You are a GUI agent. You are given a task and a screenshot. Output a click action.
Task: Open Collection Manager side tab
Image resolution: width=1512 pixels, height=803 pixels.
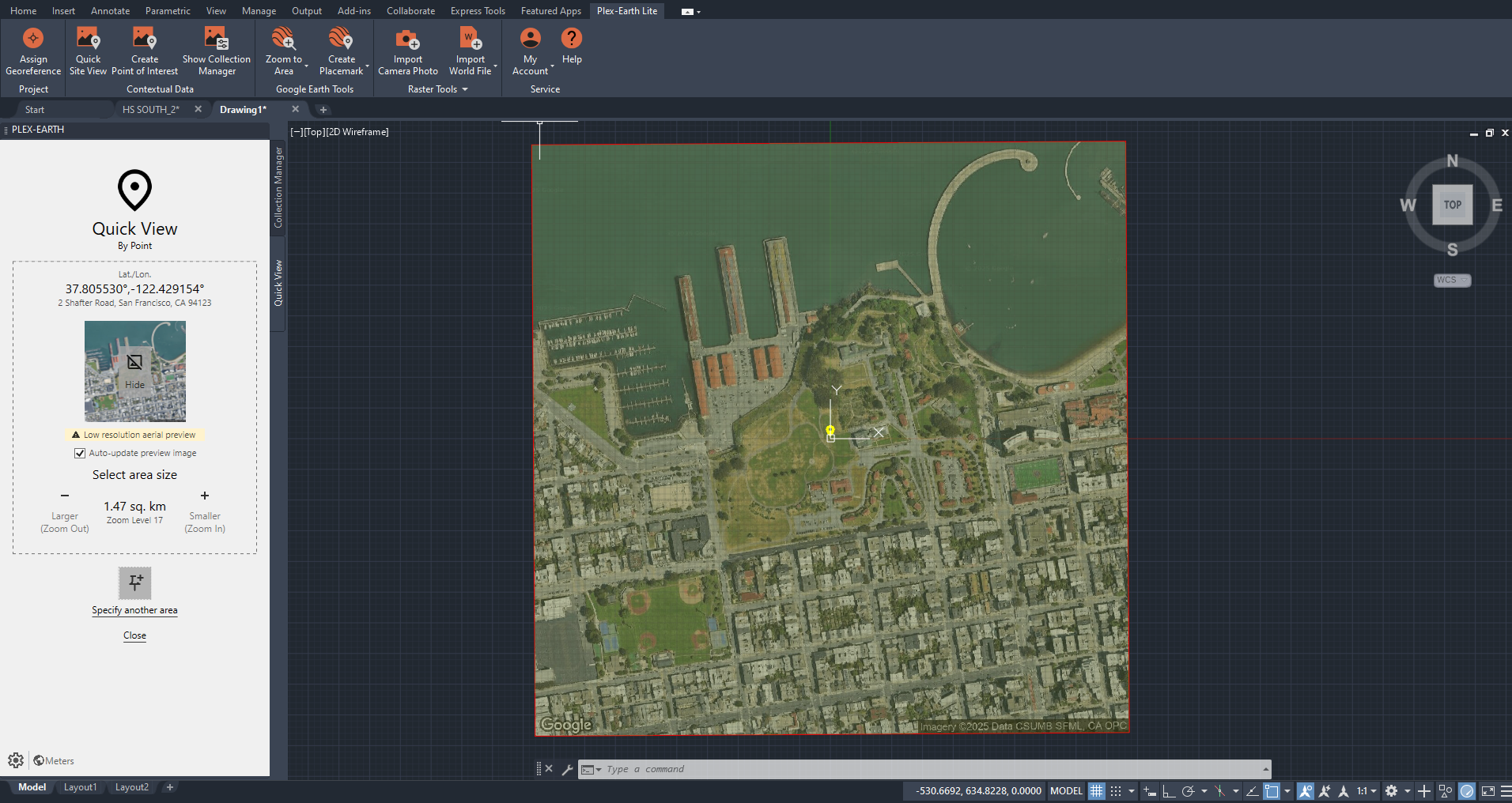(278, 187)
